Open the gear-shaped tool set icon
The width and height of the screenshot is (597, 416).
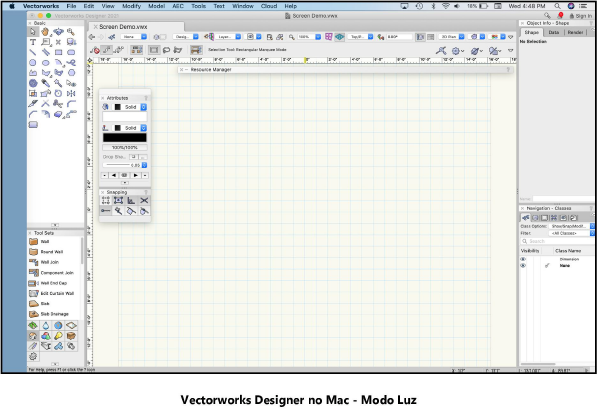tap(33, 356)
